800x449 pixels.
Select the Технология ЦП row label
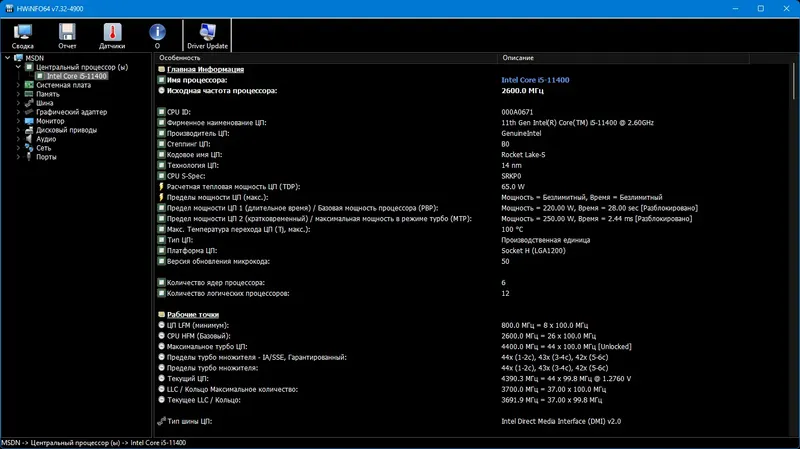click(x=192, y=165)
